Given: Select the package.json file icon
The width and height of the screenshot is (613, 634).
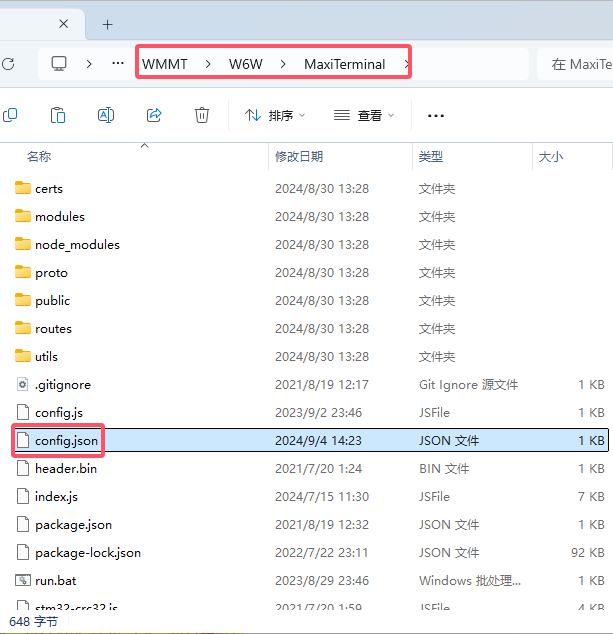Looking at the screenshot, I should click(23, 524).
